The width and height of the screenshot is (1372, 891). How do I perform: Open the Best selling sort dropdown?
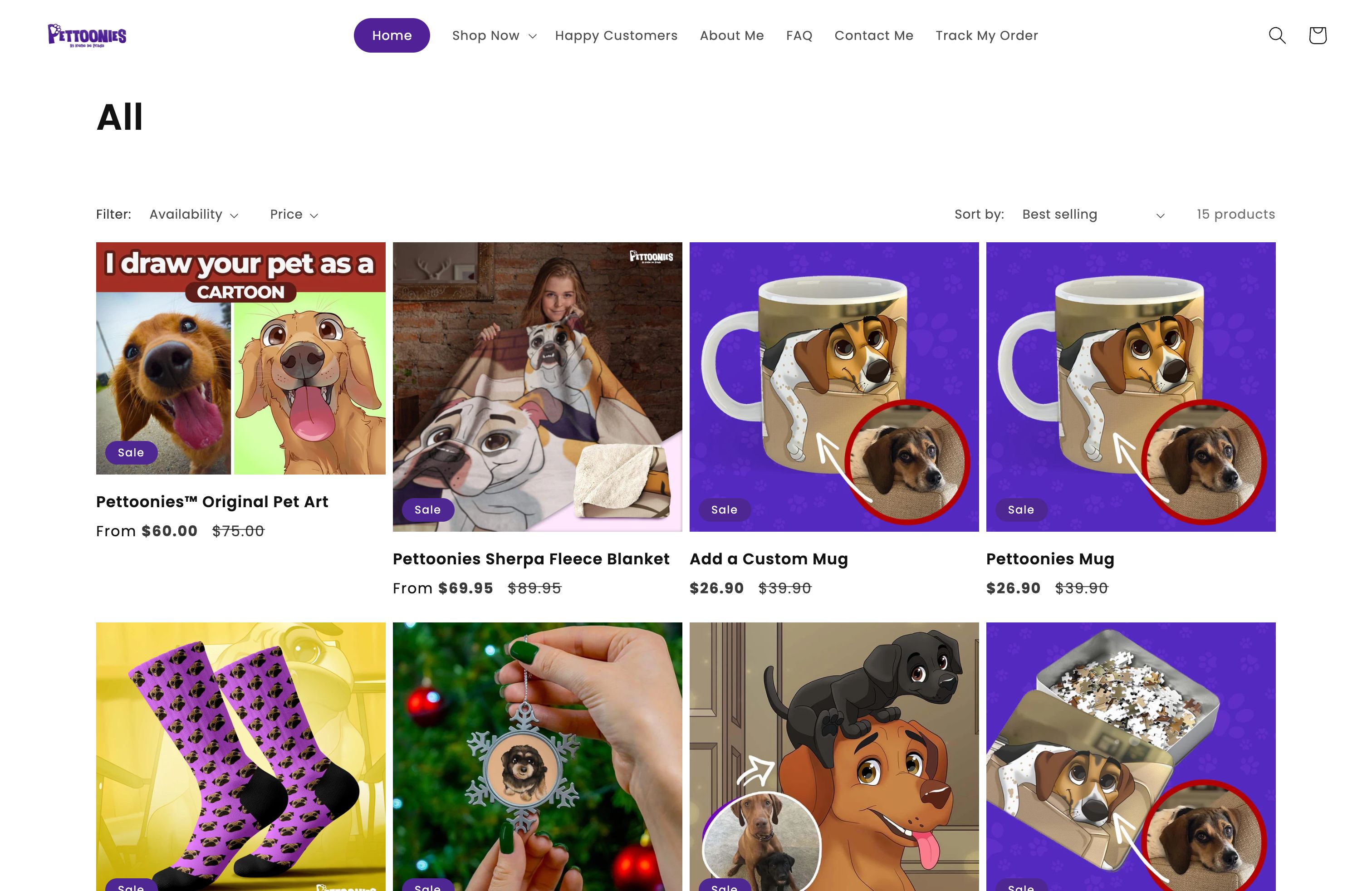1093,215
